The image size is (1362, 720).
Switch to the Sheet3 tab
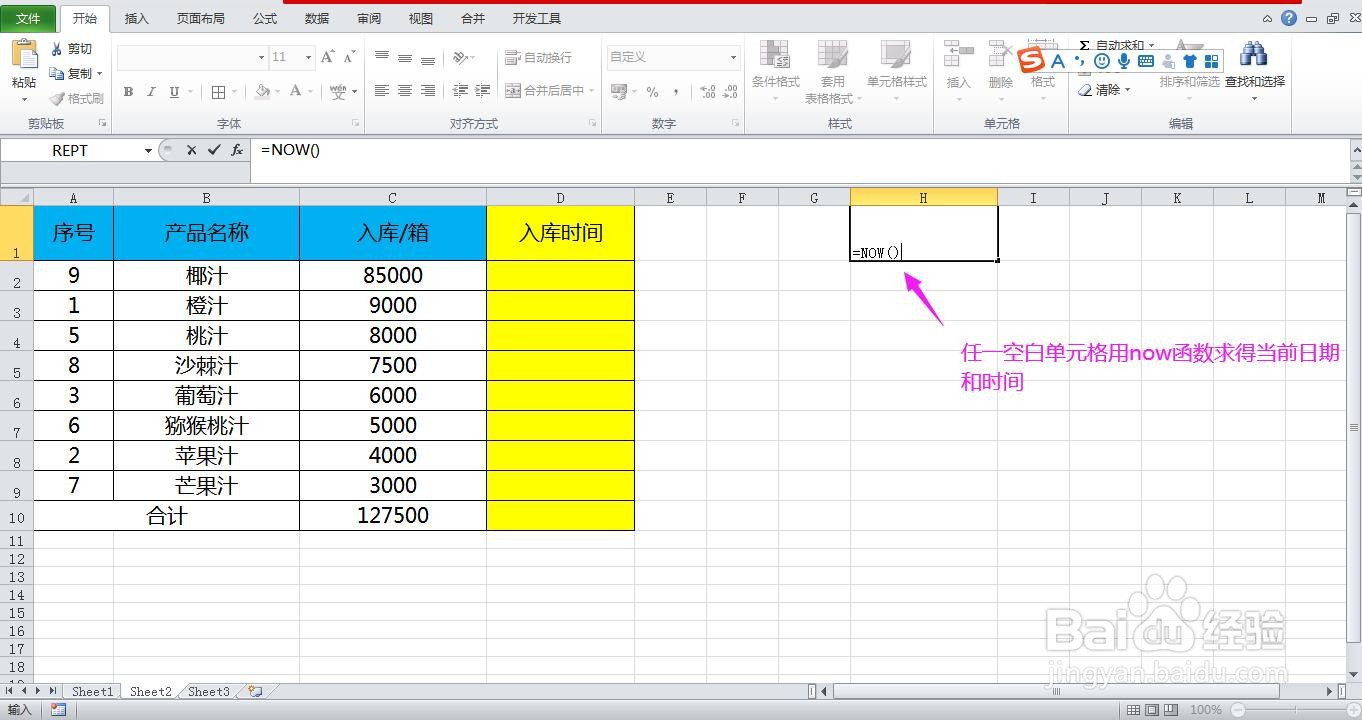click(x=208, y=691)
